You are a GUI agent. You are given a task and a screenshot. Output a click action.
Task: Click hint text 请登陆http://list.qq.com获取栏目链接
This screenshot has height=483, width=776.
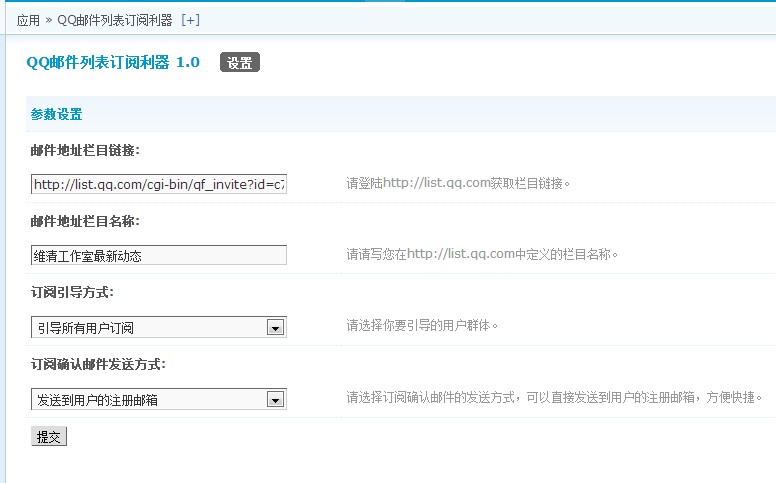pyautogui.click(x=458, y=183)
